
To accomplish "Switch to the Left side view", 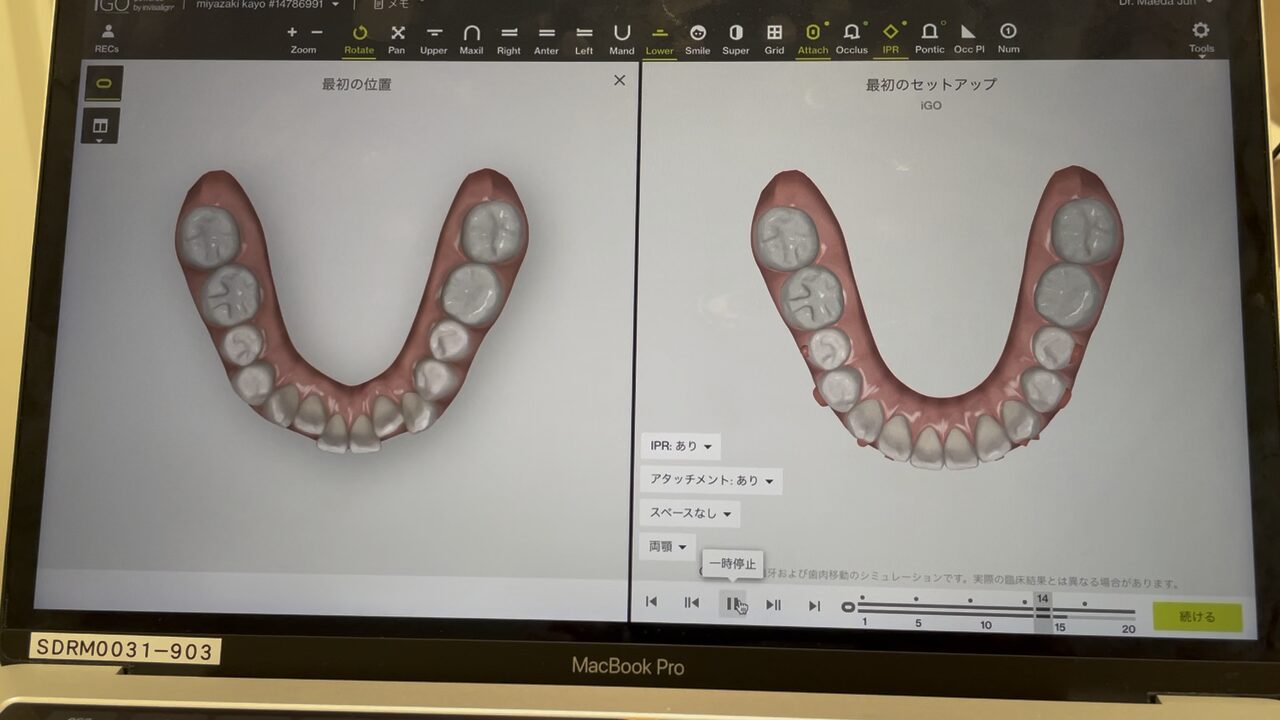I will 584,40.
